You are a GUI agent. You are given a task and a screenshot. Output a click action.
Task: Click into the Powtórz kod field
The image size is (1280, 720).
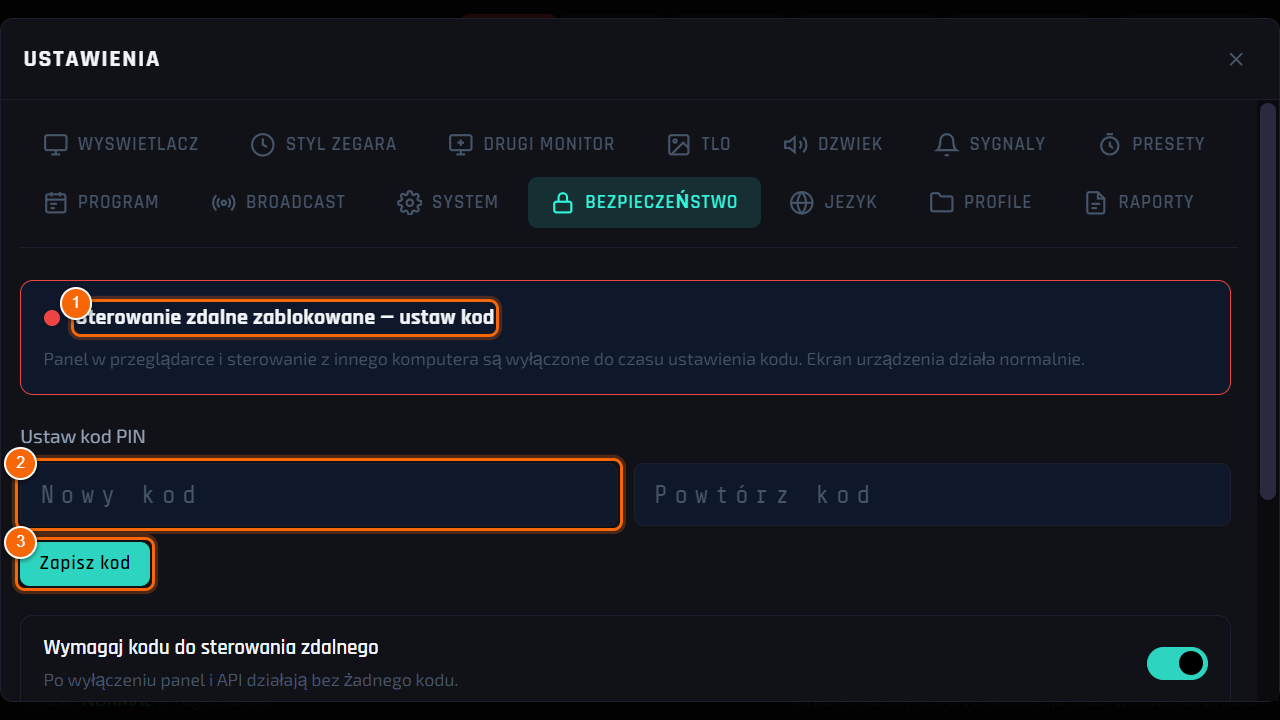click(x=932, y=494)
